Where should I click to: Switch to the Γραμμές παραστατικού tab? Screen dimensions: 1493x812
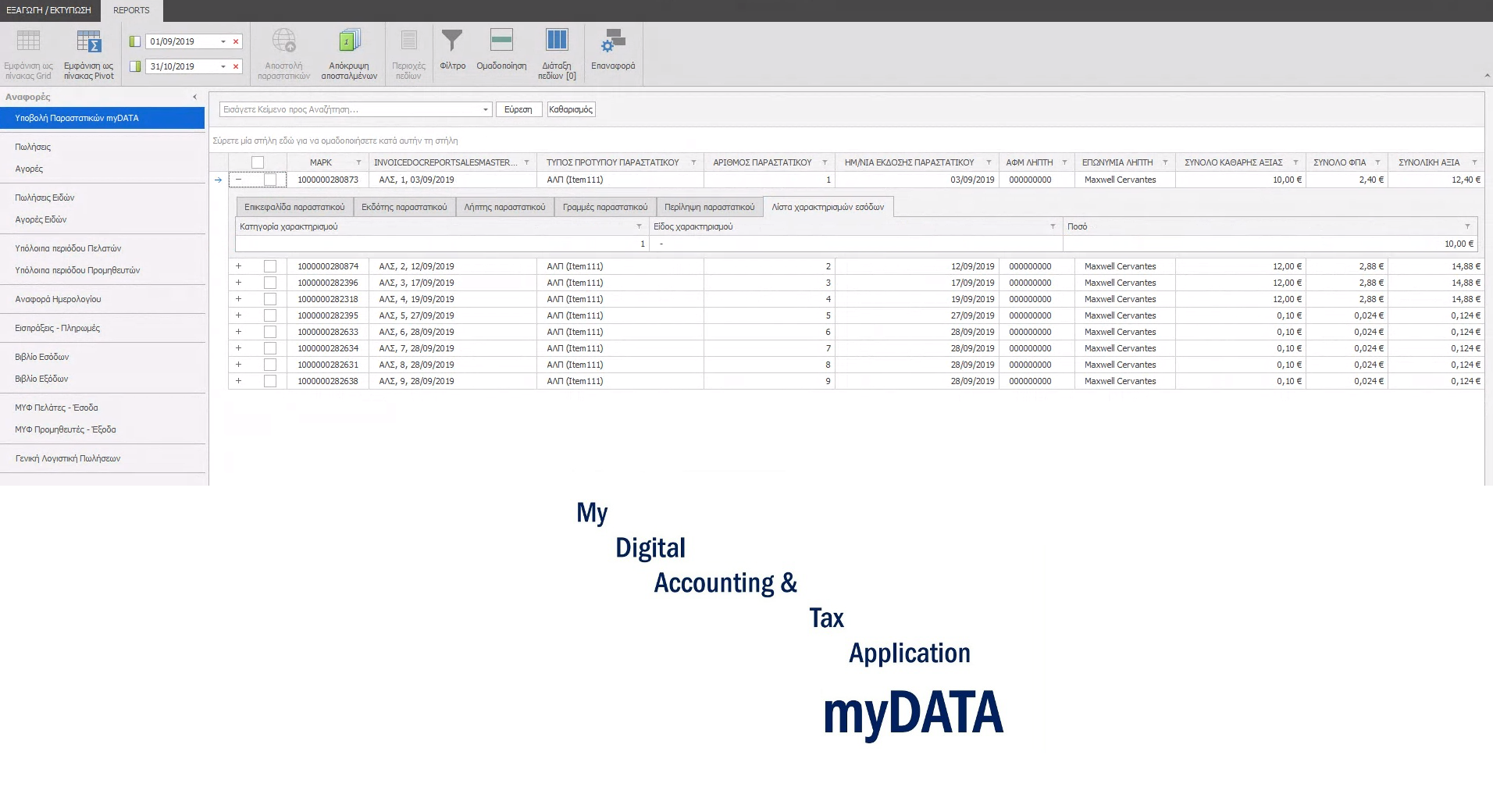[x=605, y=207]
